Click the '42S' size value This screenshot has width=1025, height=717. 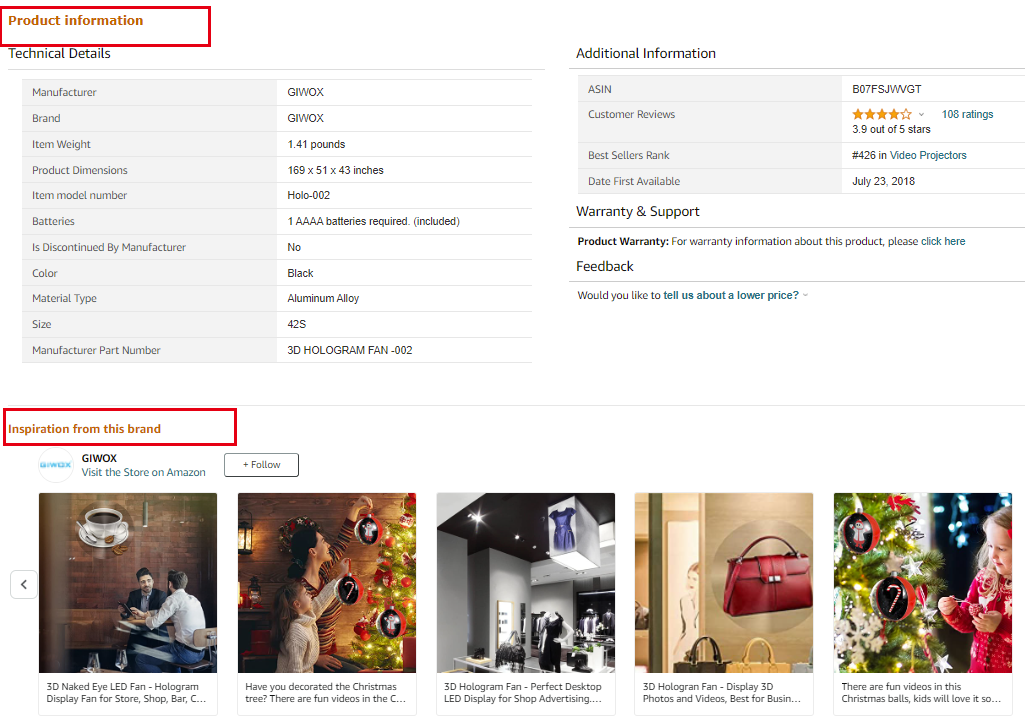(297, 324)
